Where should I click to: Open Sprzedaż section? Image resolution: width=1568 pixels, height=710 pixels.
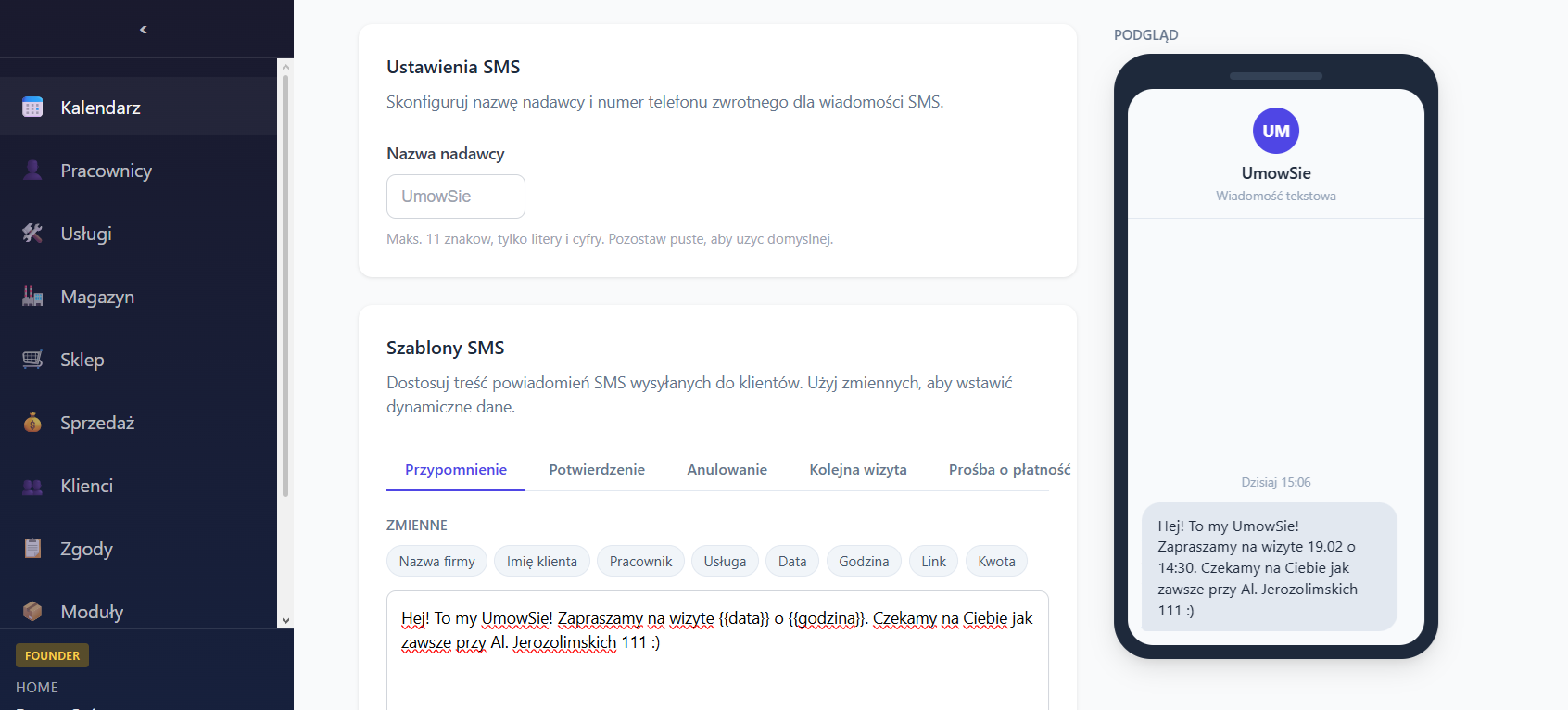(138, 423)
